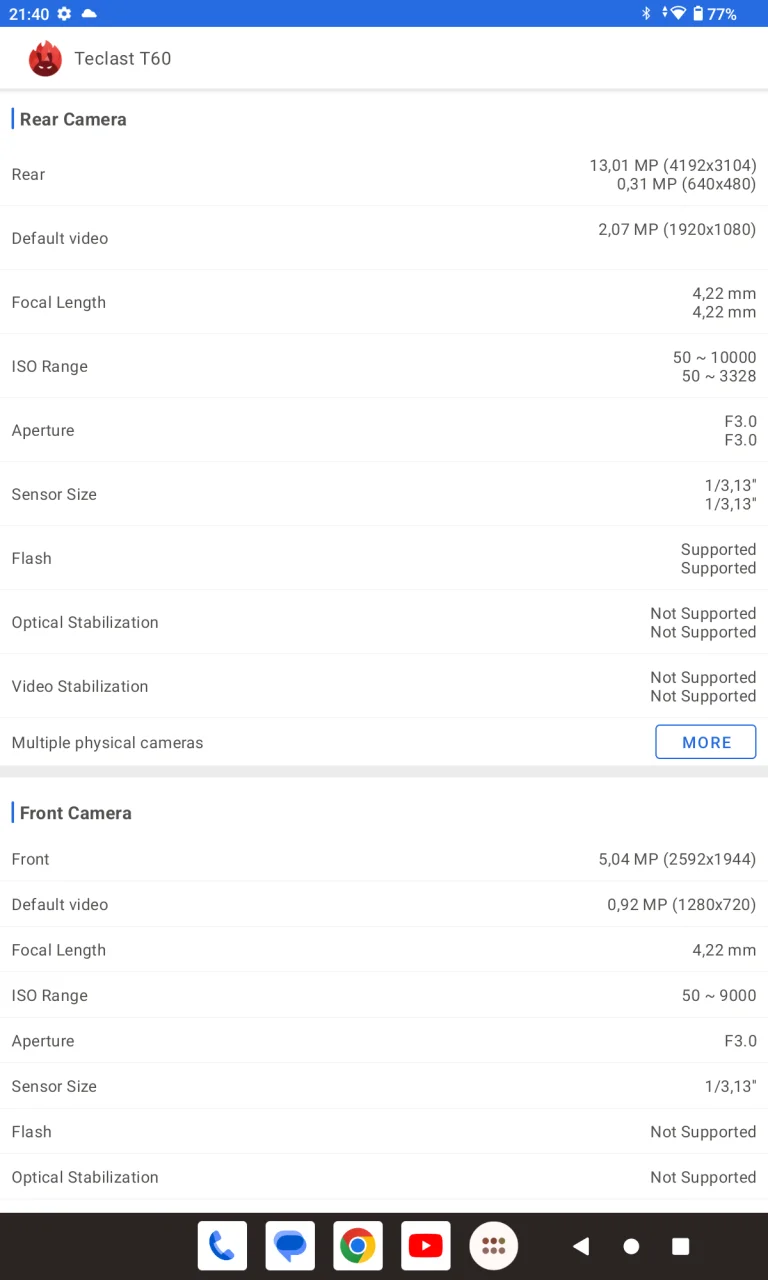Tap the Bluetooth status bar icon
The height and width of the screenshot is (1280, 768).
tap(645, 14)
